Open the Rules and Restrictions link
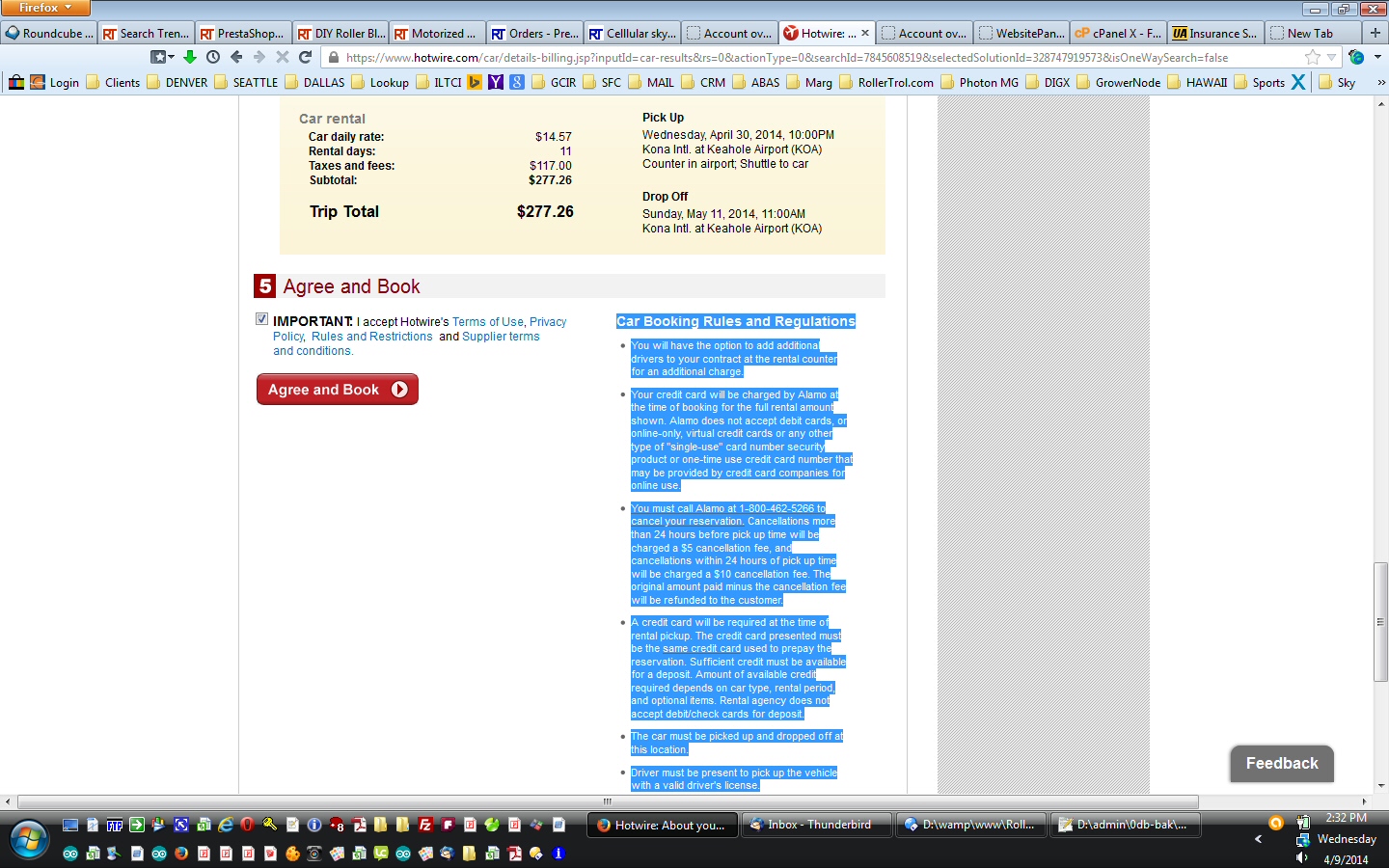This screenshot has height=868, width=1389. point(371,337)
